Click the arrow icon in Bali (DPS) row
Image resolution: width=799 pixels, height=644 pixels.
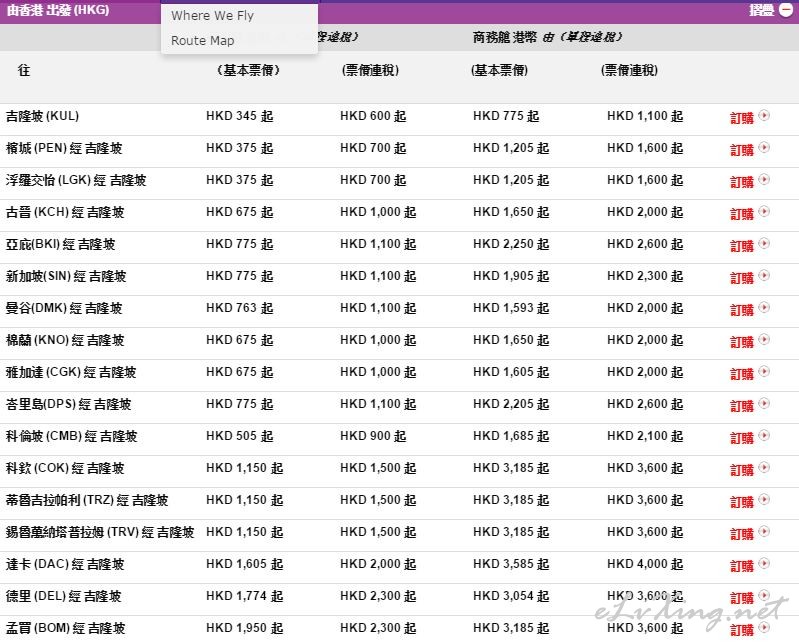tap(764, 404)
